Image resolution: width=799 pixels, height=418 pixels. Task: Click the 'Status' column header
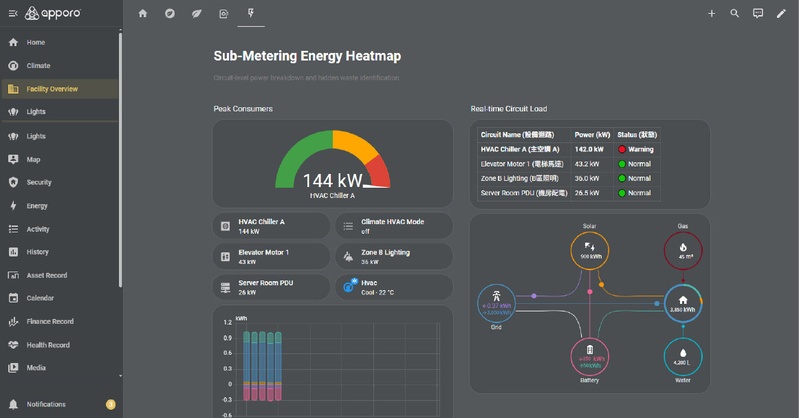coord(637,135)
